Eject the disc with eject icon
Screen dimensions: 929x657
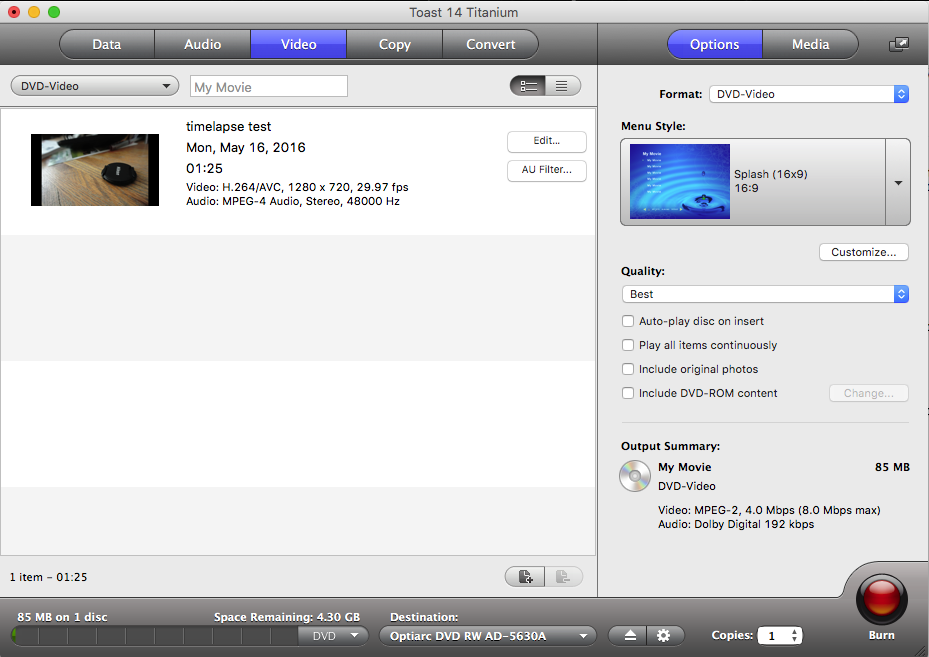coord(629,636)
